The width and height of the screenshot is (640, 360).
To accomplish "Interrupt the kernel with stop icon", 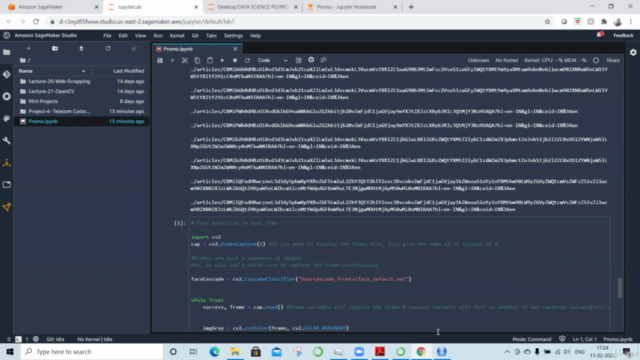I will (235, 60).
